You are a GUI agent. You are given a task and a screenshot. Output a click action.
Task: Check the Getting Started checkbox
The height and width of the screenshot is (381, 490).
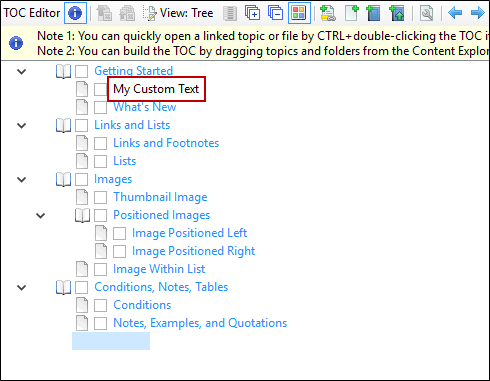click(x=81, y=71)
